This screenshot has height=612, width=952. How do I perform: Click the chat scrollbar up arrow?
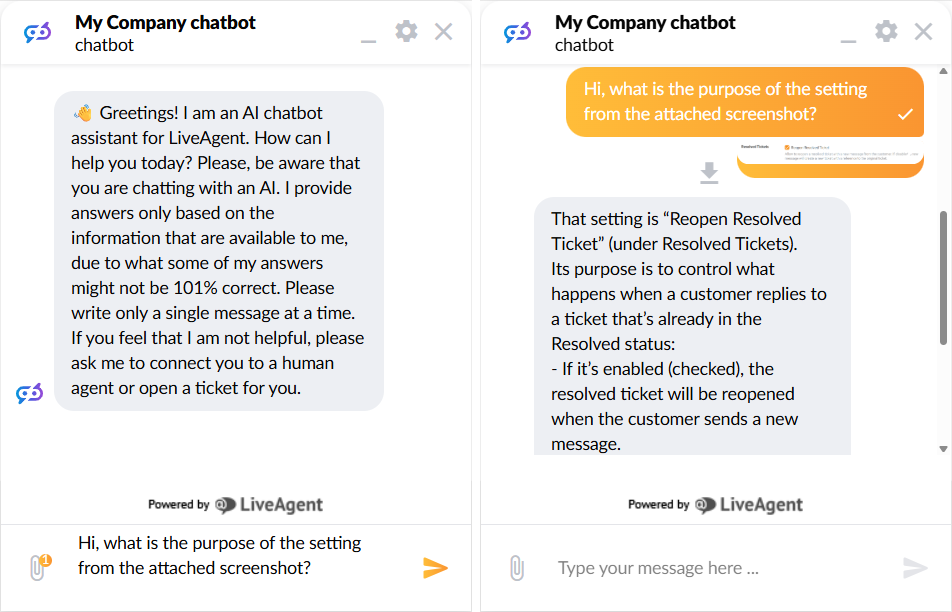point(942,73)
